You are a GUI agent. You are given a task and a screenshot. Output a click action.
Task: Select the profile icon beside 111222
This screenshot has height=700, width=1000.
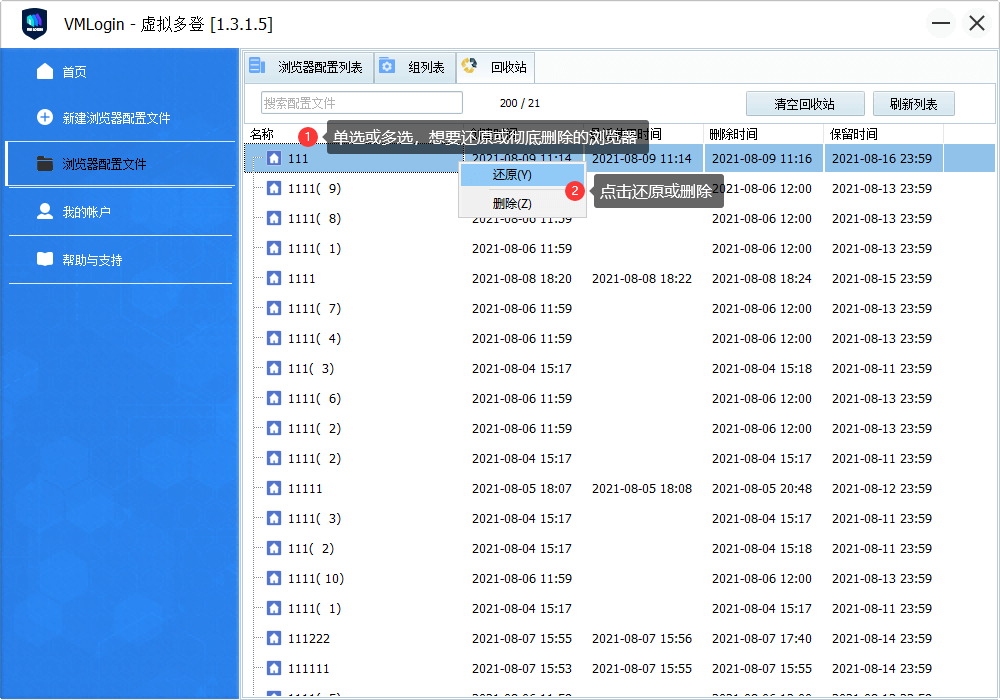pyautogui.click(x=274, y=638)
